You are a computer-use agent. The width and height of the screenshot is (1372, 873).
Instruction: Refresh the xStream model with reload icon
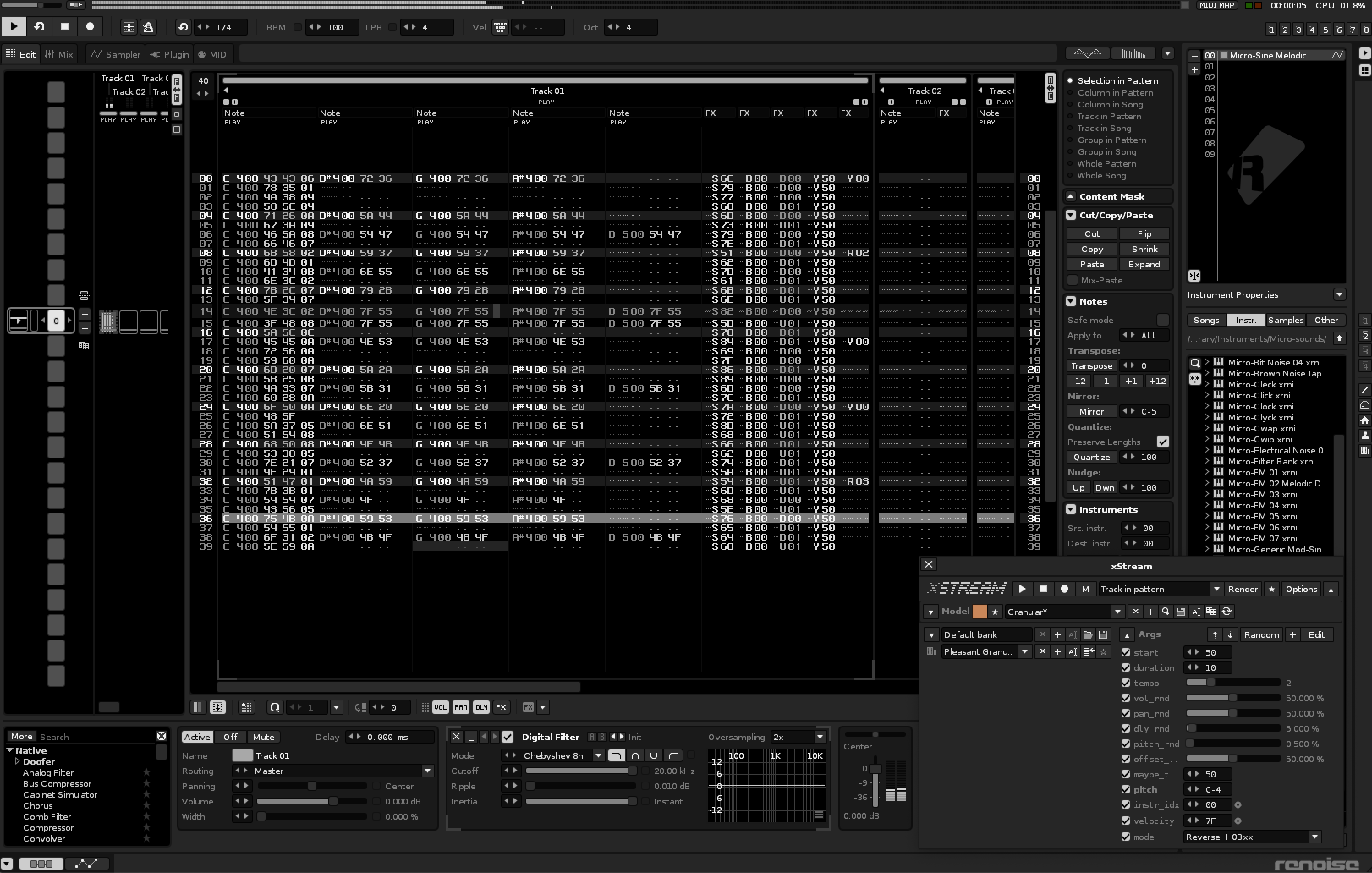[1227, 612]
